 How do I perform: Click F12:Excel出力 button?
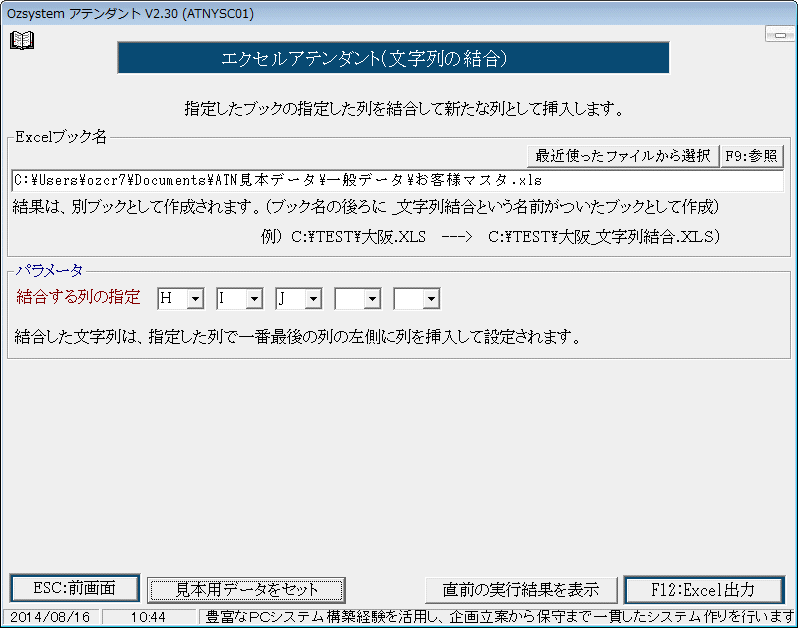pyautogui.click(x=704, y=590)
